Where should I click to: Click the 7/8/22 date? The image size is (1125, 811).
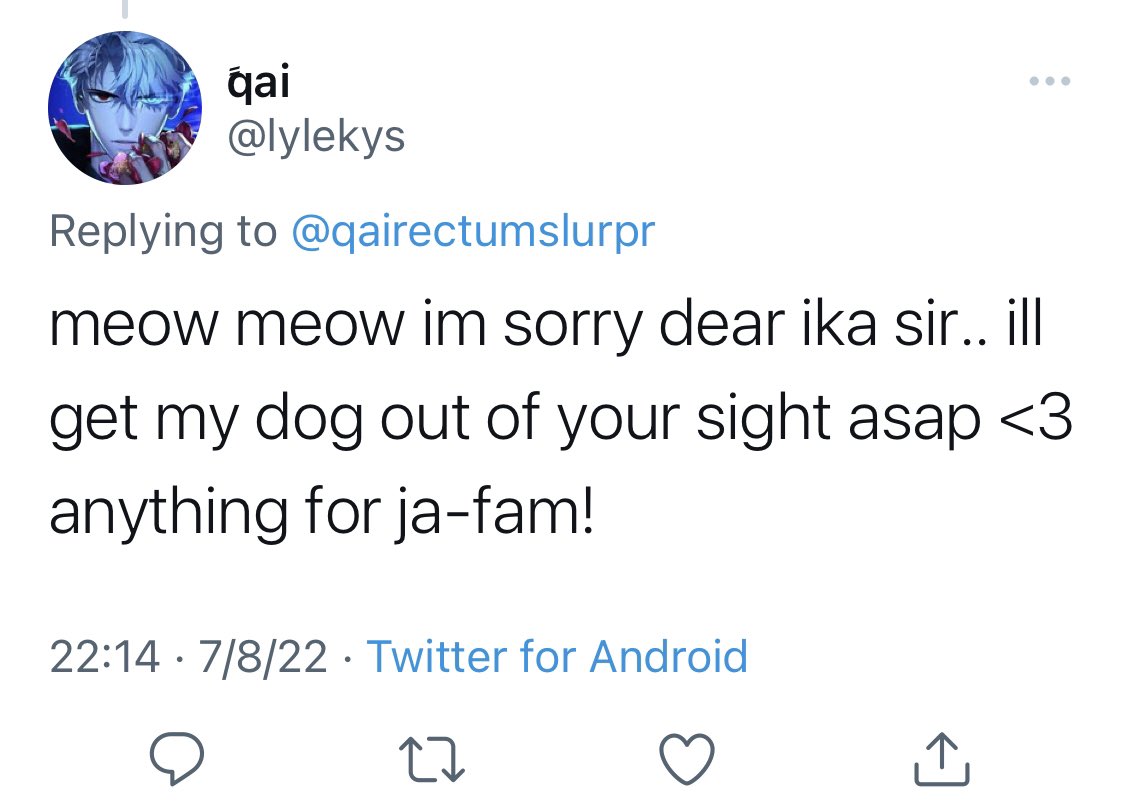click(x=263, y=657)
